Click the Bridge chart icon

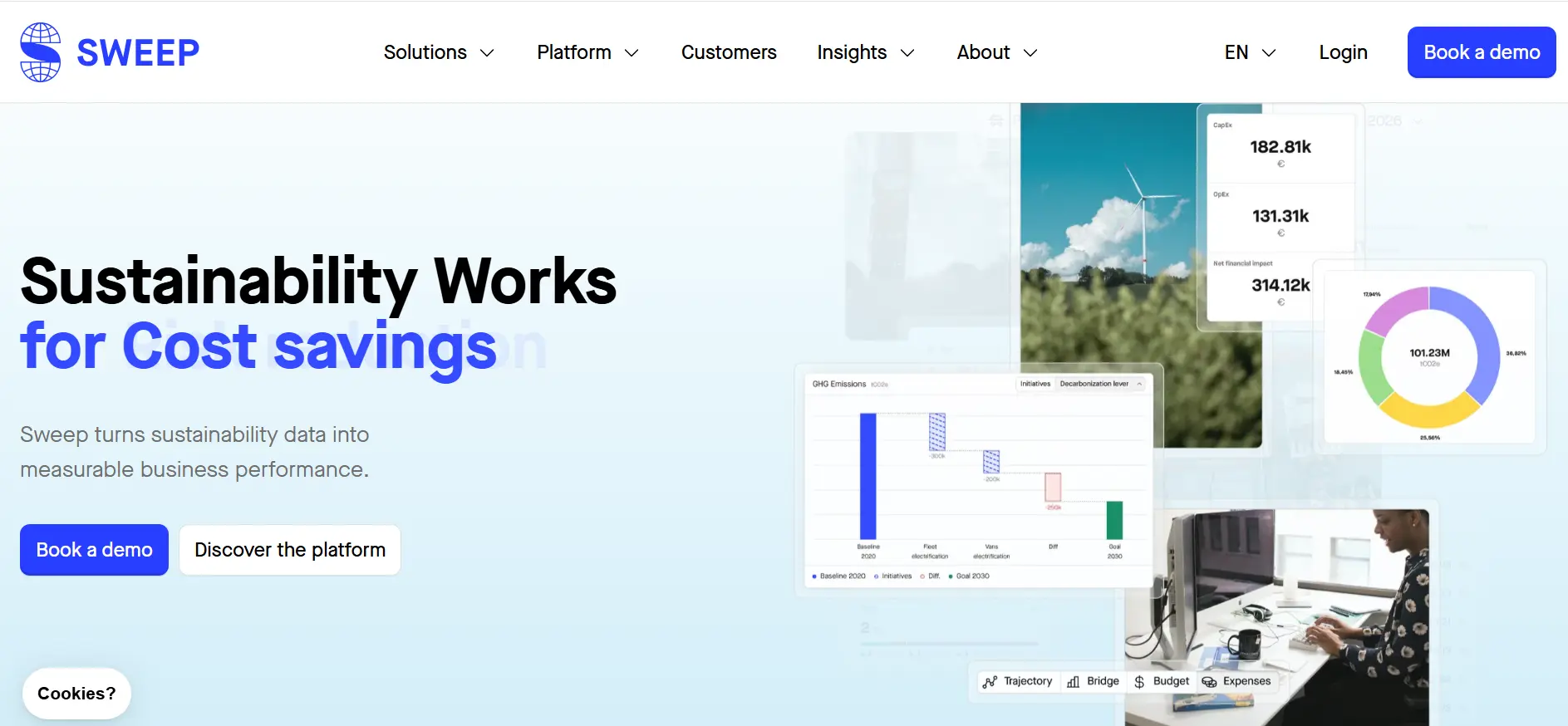[1073, 682]
